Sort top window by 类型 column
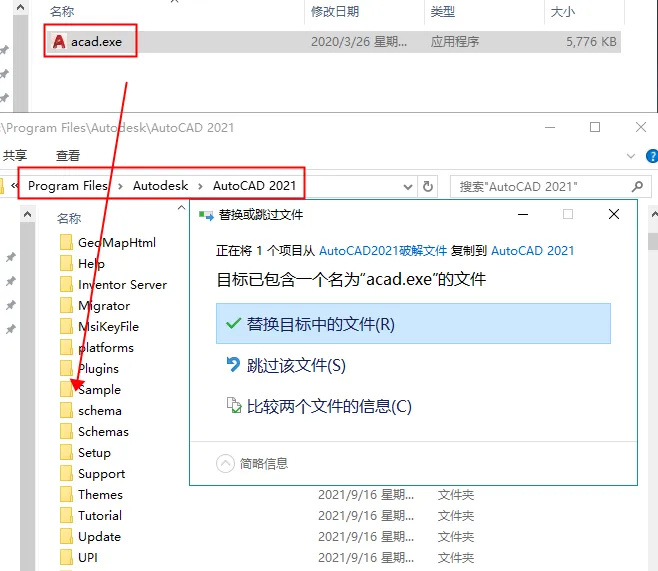Image resolution: width=658 pixels, height=571 pixels. (x=443, y=12)
